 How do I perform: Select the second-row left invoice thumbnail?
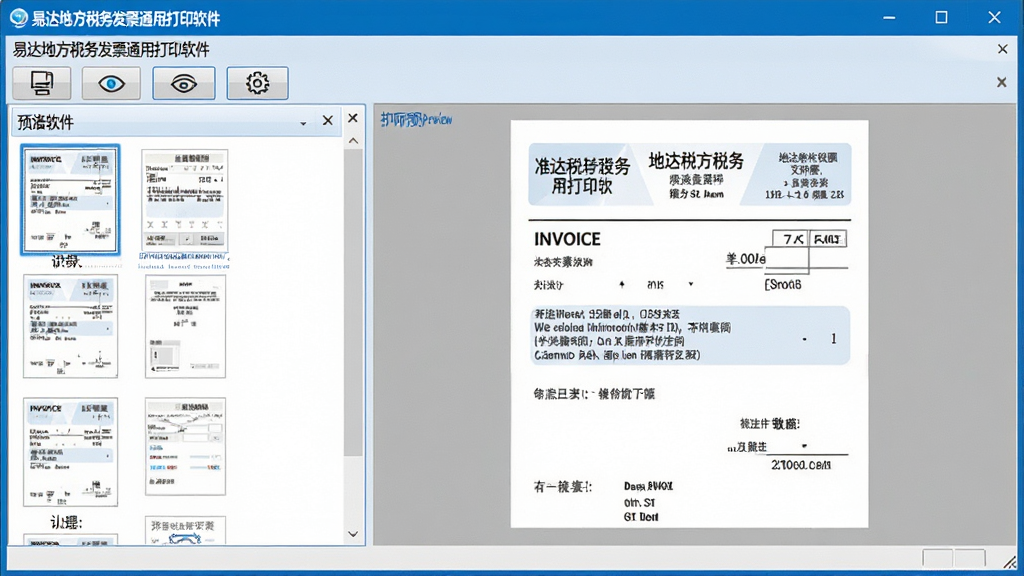[71, 327]
